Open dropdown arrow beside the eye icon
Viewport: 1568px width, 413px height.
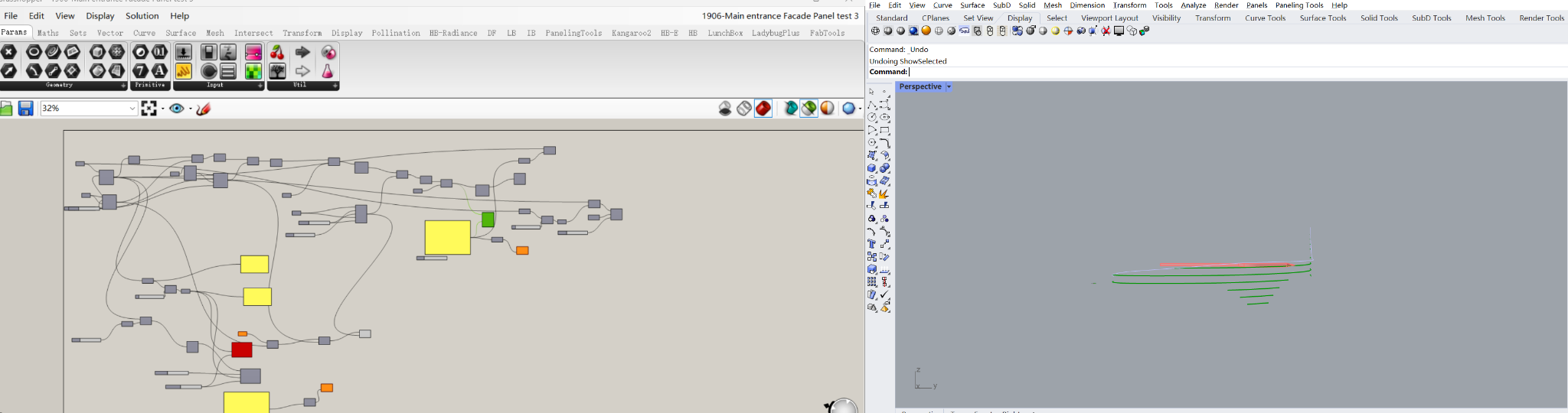click(190, 109)
